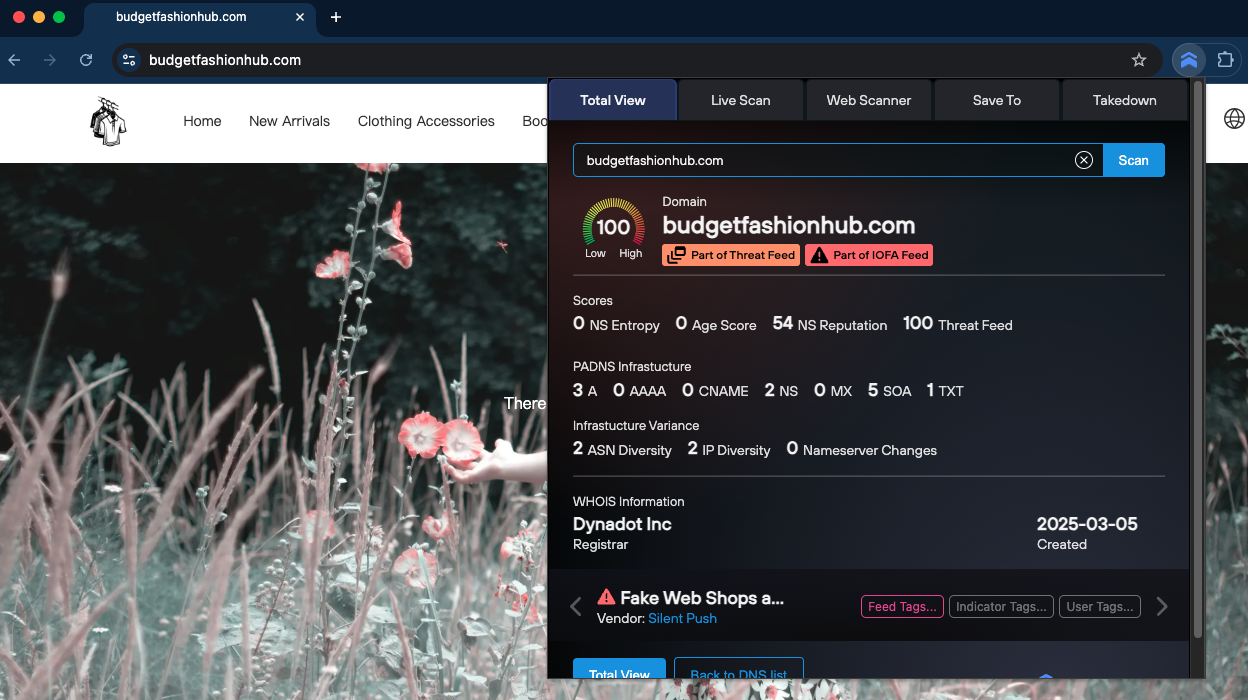Show previous feed with left chevron
Image resolution: width=1248 pixels, height=700 pixels.
576,606
